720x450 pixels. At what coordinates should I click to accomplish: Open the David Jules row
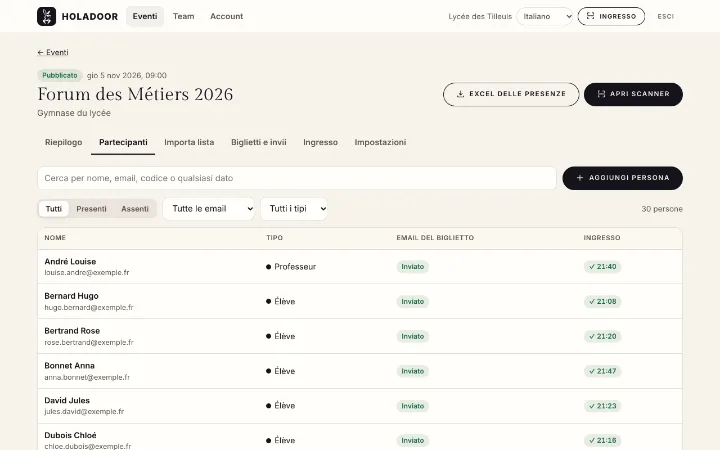(360, 406)
